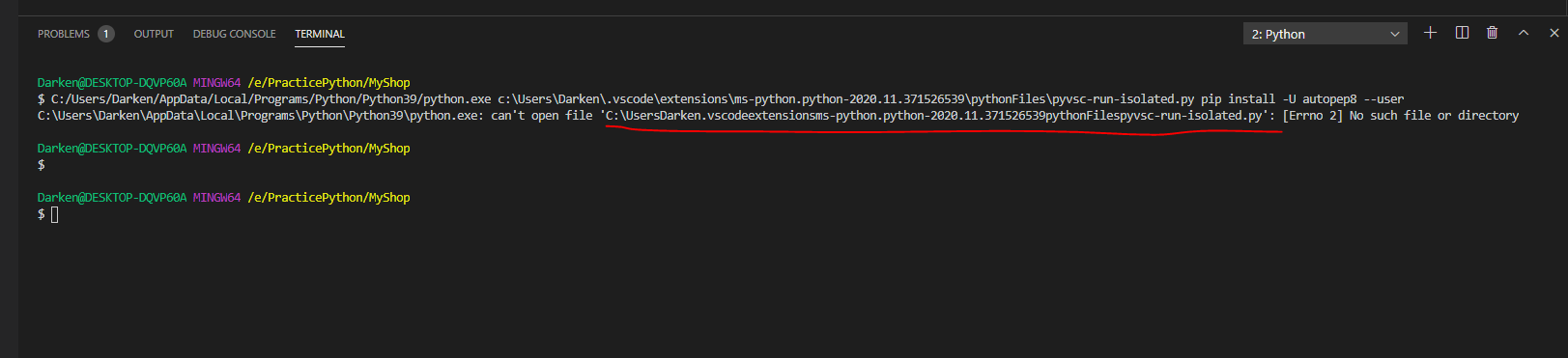
Task: Switch to the Debug Console tab
Action: 235,34
